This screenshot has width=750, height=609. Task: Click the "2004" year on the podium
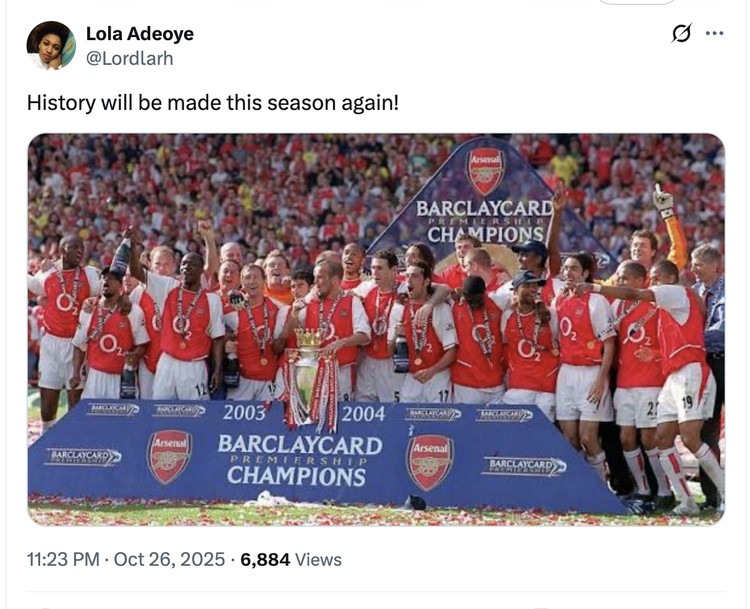point(363,414)
